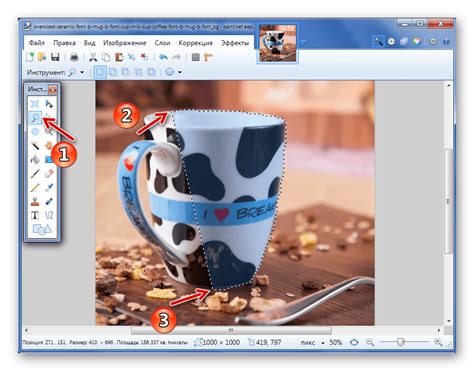The height and width of the screenshot is (371, 474).
Task: Select the Paintbrush tool
Action: click(35, 173)
